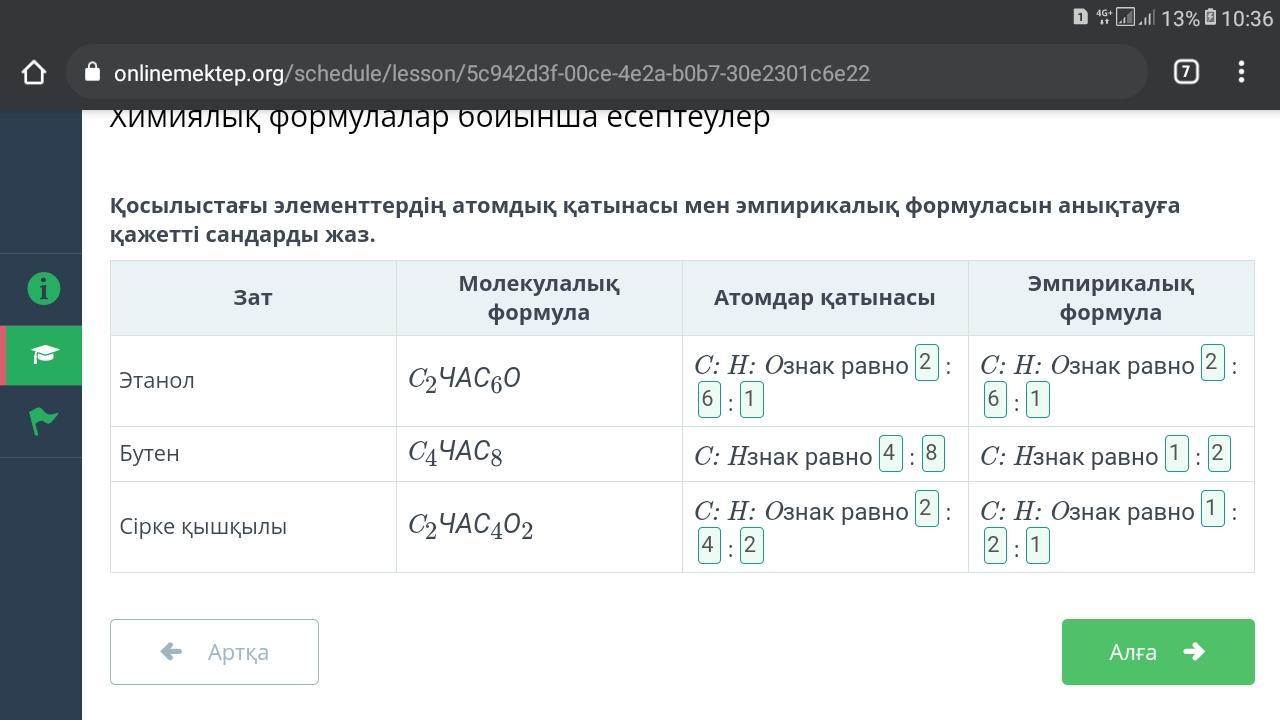Open the browser tab switcher showing 7
1280x720 pixels.
[1186, 72]
